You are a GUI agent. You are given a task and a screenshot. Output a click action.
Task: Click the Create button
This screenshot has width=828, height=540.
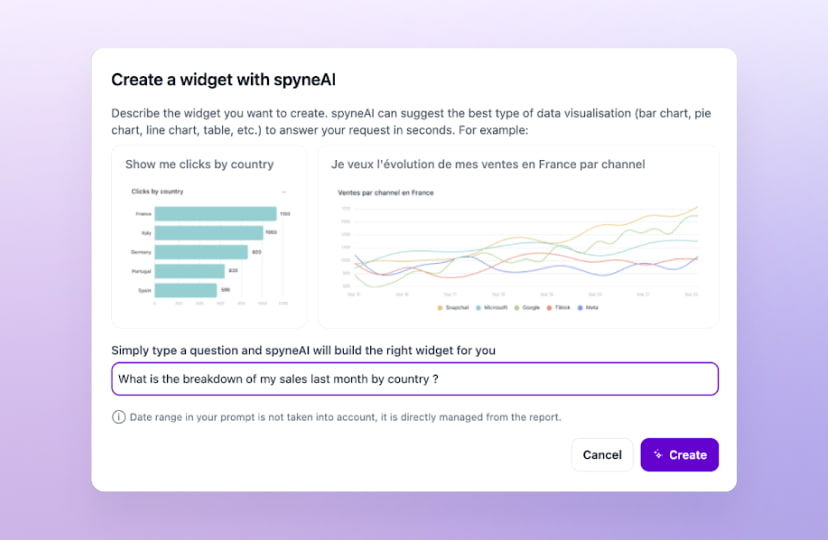680,454
